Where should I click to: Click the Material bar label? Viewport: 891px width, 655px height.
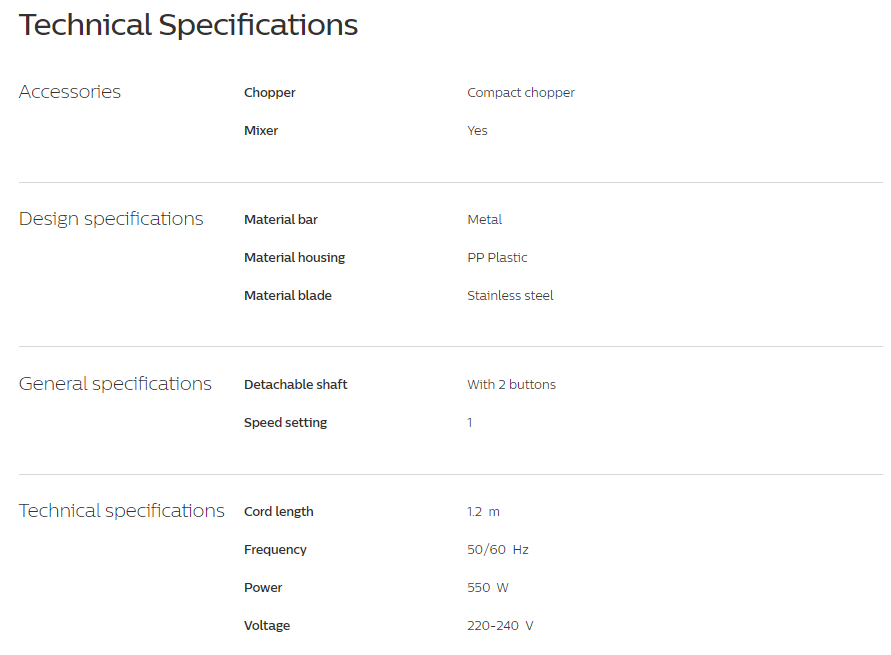point(281,220)
